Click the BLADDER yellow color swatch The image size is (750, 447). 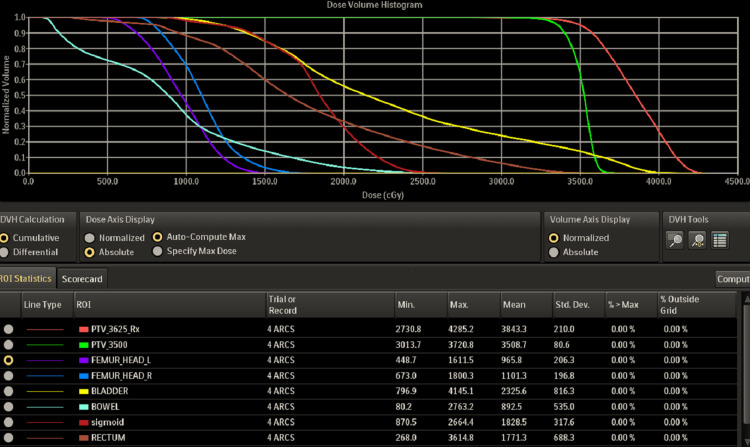84,392
